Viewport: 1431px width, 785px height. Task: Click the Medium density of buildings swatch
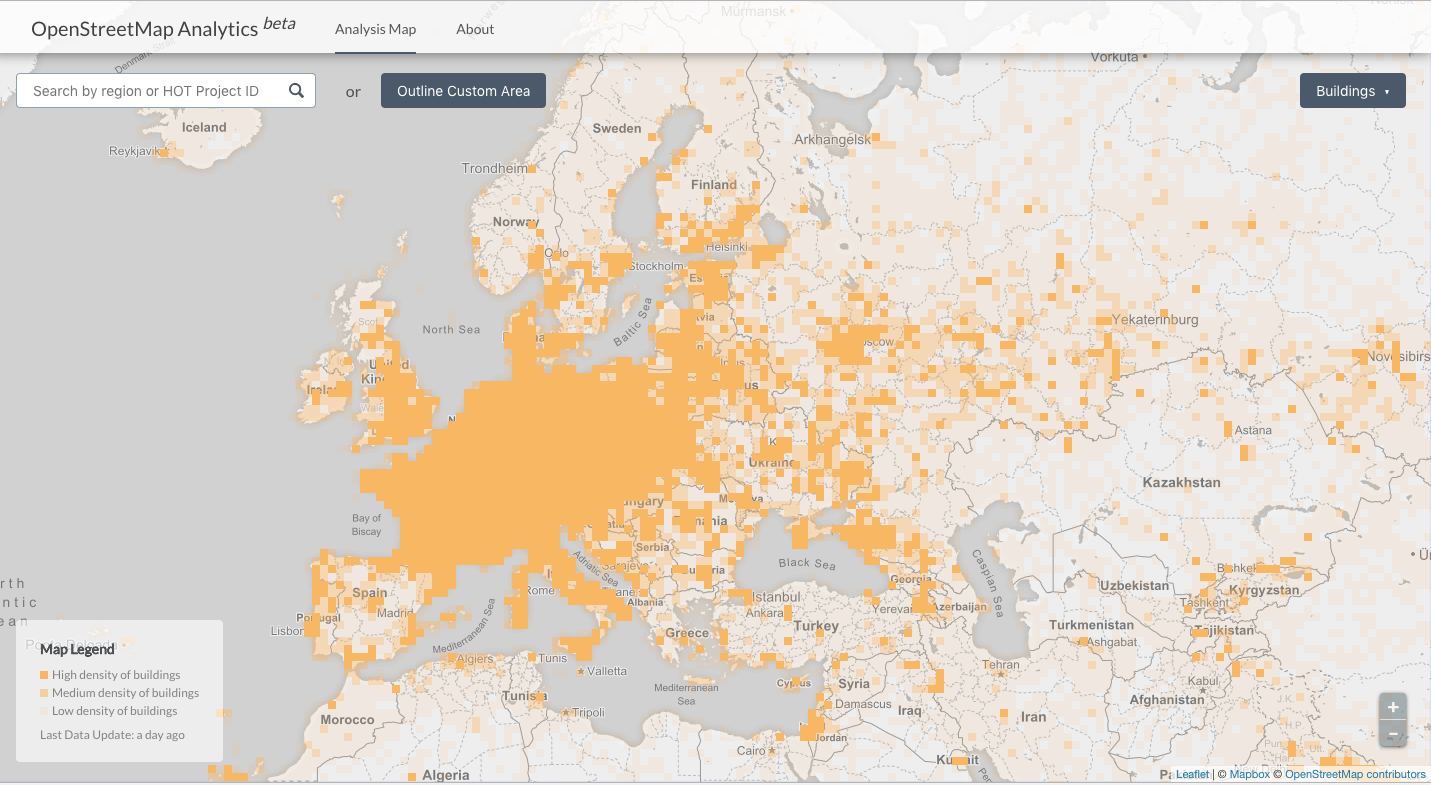[x=44, y=693]
